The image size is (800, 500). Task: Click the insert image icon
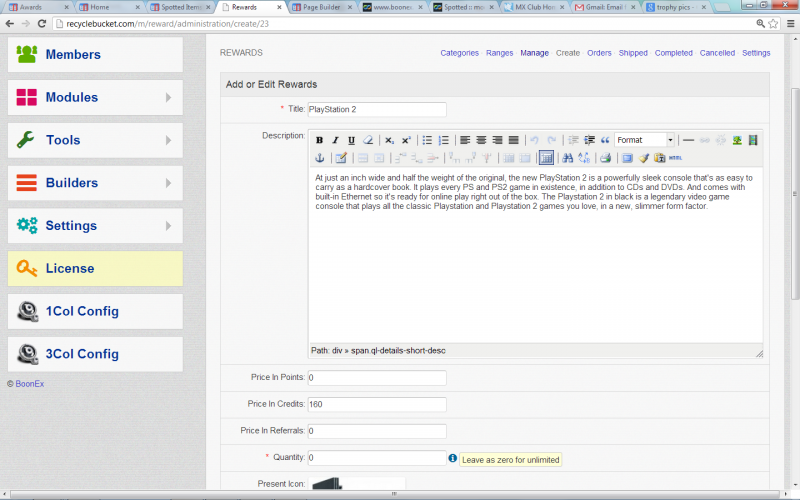point(737,140)
